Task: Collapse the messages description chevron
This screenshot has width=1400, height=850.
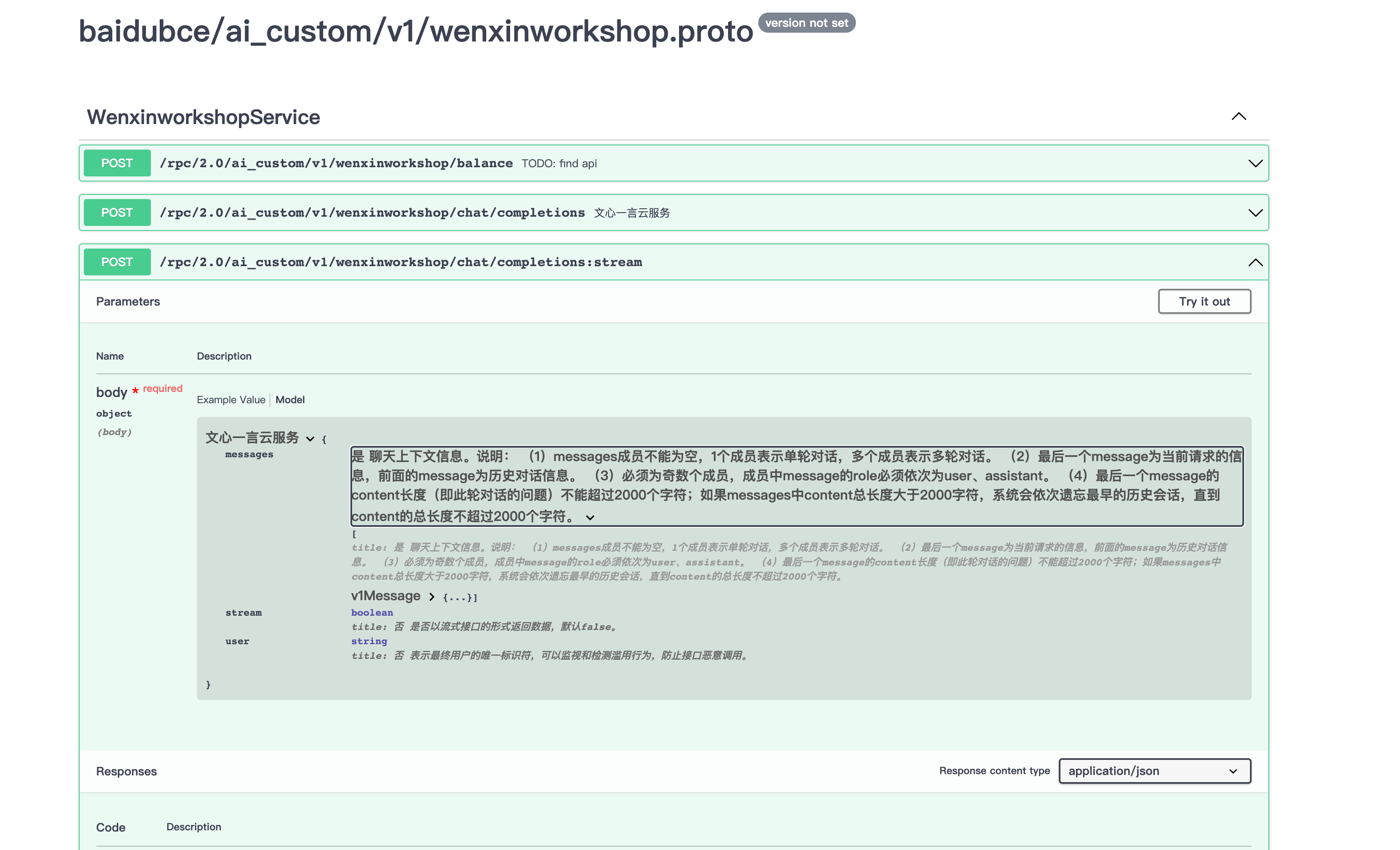Action: (590, 518)
